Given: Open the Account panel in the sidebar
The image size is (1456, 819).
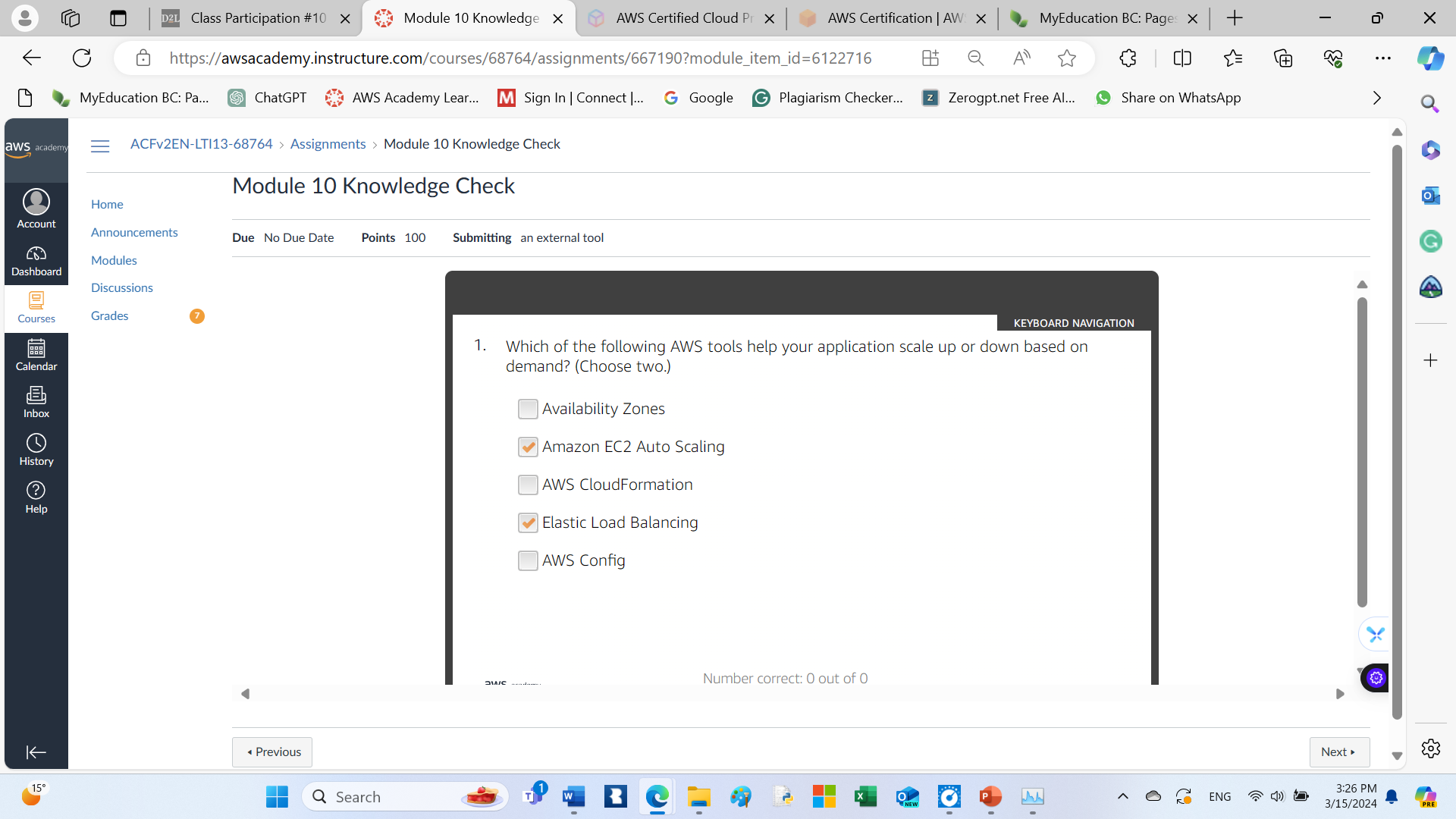Looking at the screenshot, I should pos(36,208).
